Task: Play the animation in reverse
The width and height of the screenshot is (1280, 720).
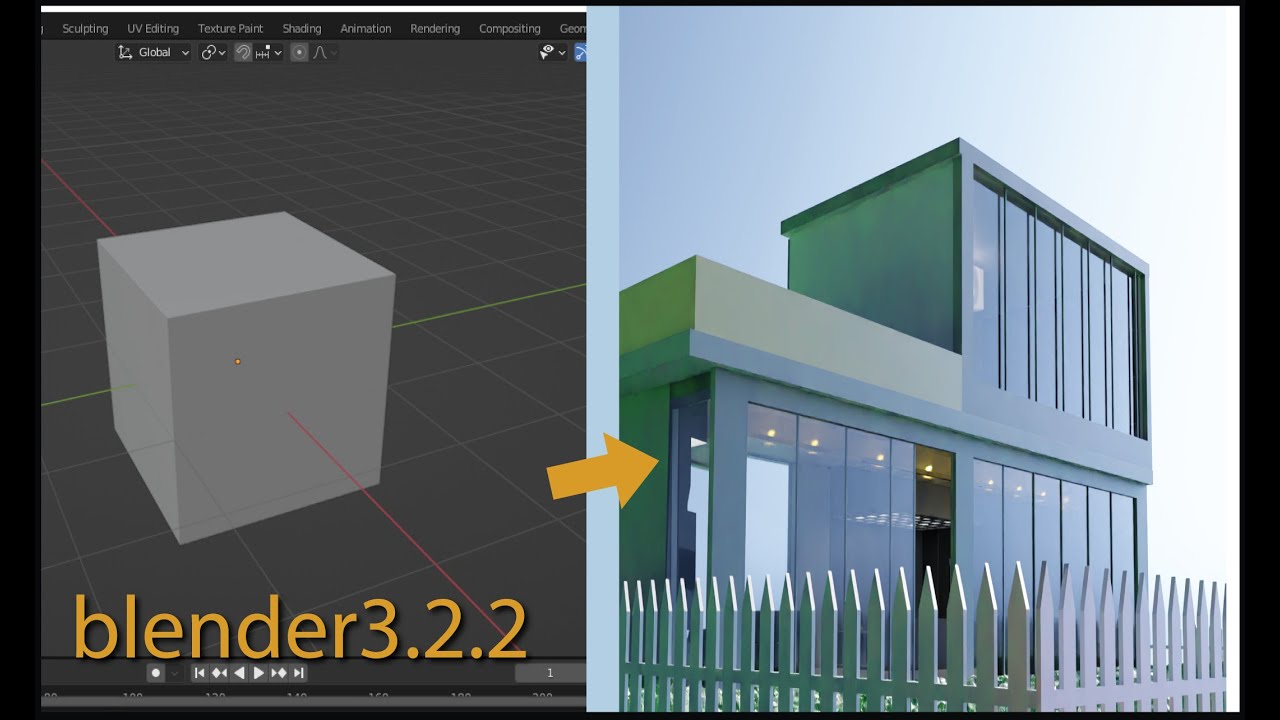Action: tap(239, 673)
